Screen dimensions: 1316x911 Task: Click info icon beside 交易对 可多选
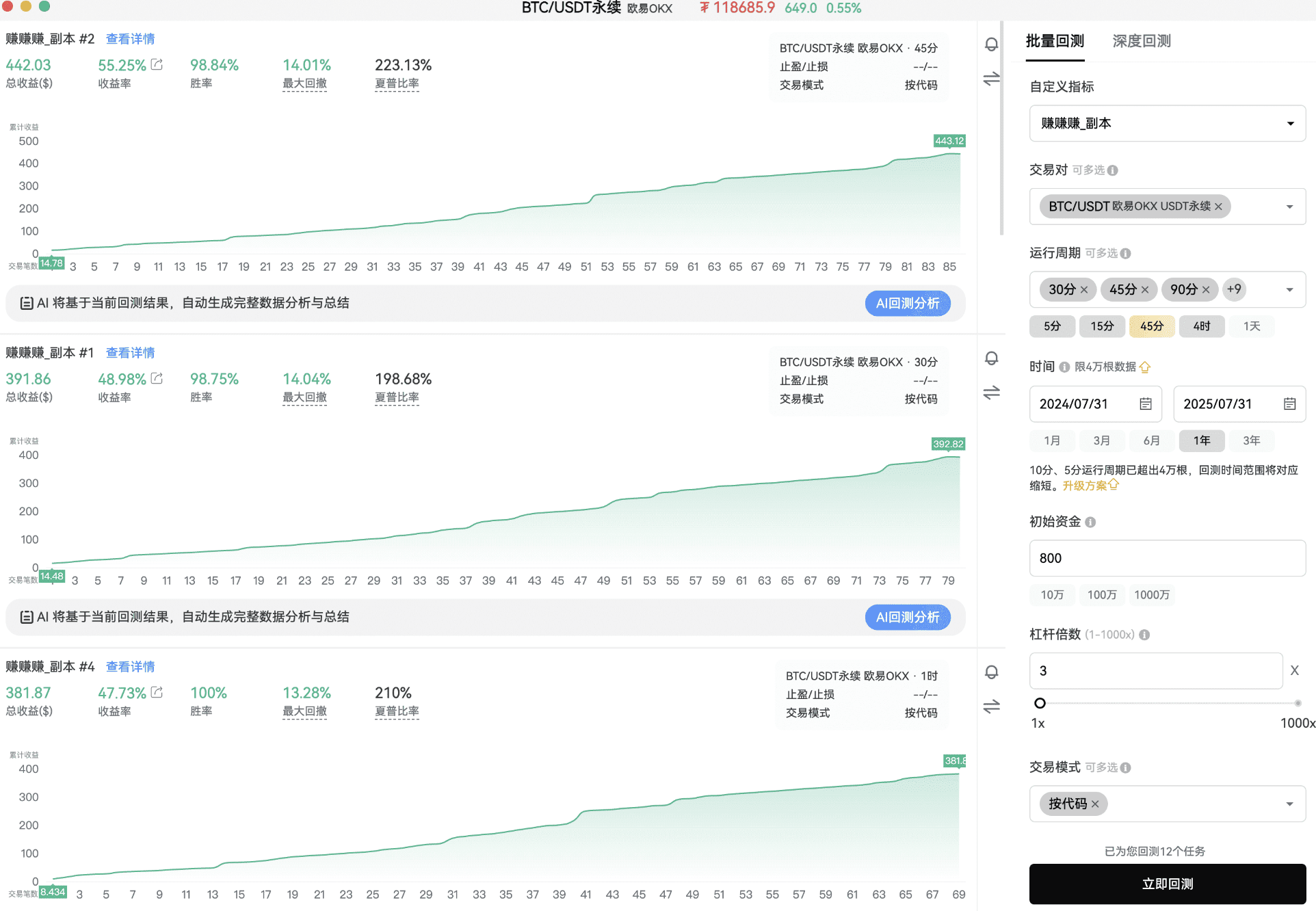click(x=1113, y=170)
